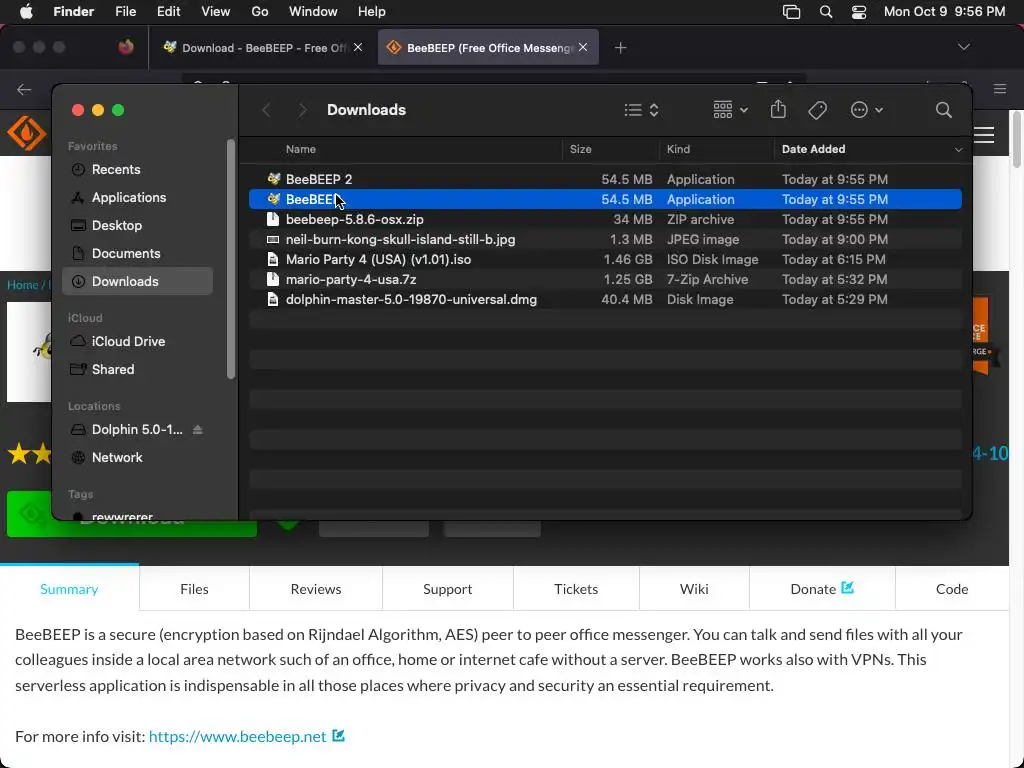Click the highlighted BeeBEEP application icon
This screenshot has height=768, width=1024.
(x=274, y=199)
